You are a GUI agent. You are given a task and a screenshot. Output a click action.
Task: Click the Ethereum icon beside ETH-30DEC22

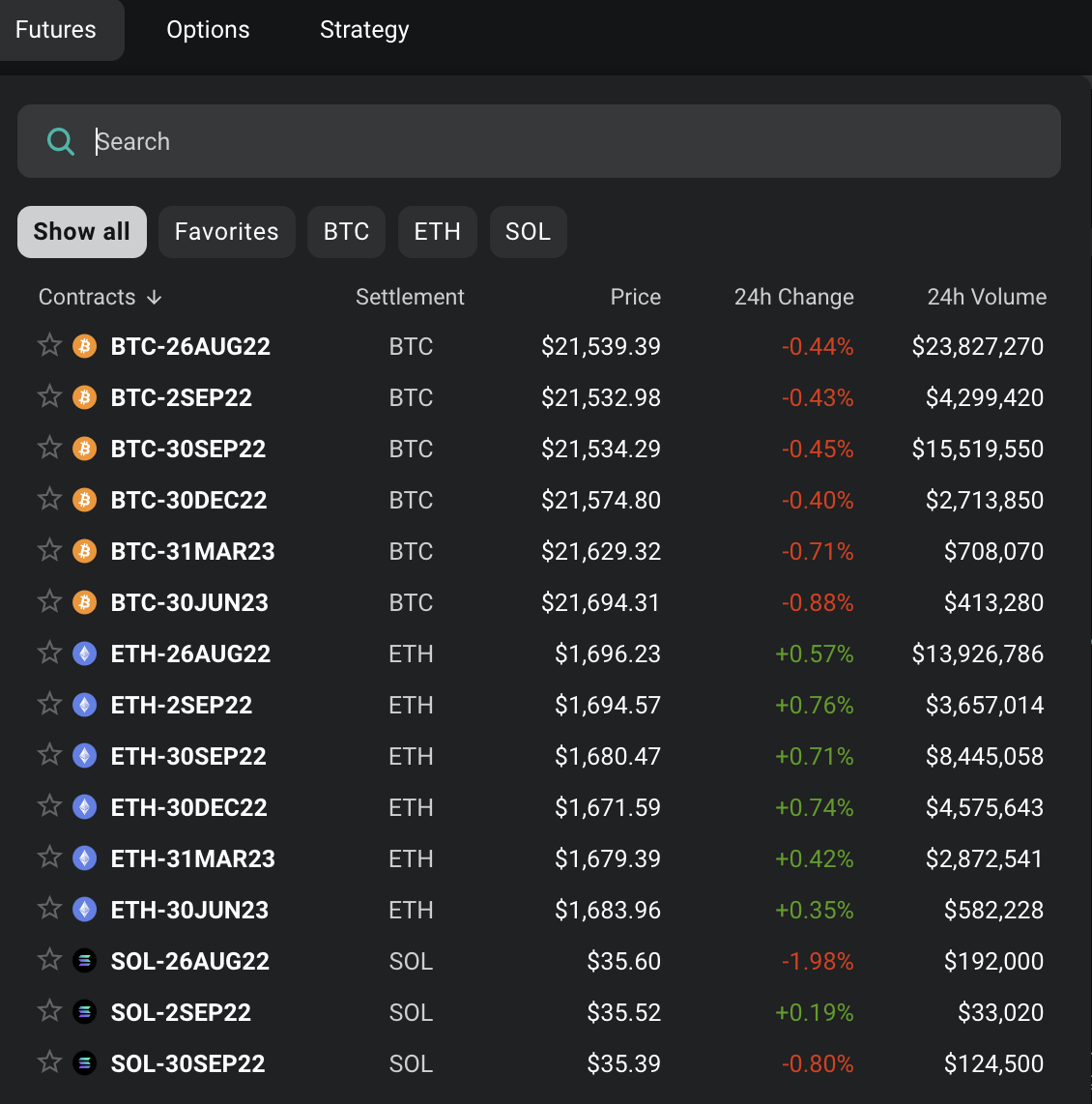click(x=85, y=807)
